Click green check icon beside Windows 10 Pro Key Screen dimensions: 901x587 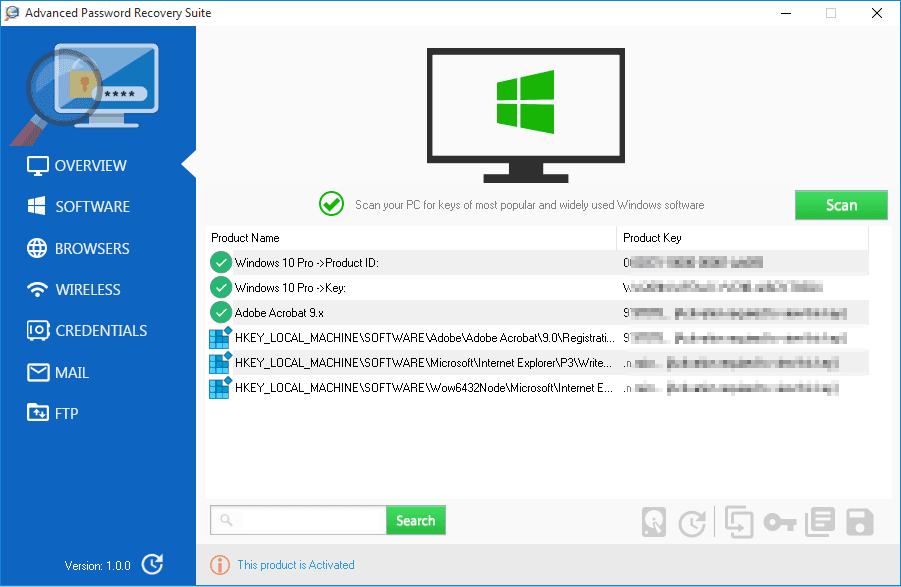point(221,287)
